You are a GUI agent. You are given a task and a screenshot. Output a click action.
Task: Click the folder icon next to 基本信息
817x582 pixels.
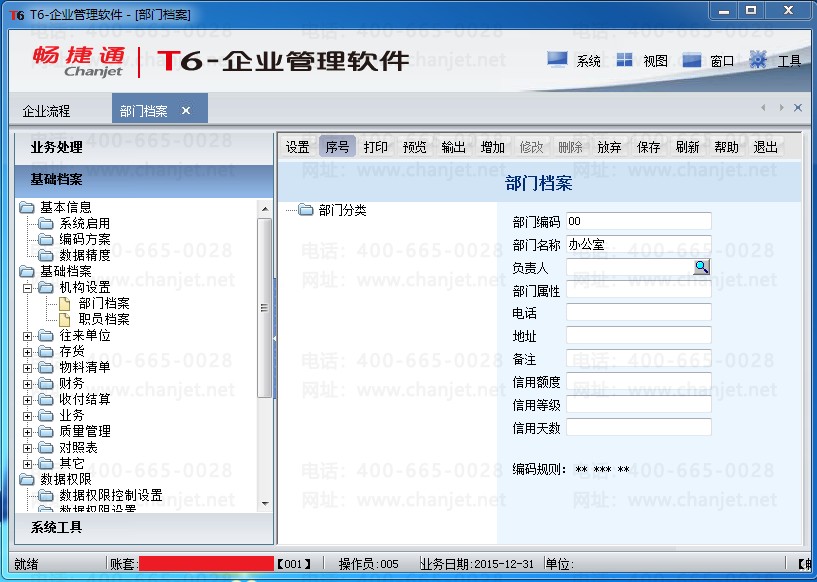(27, 208)
